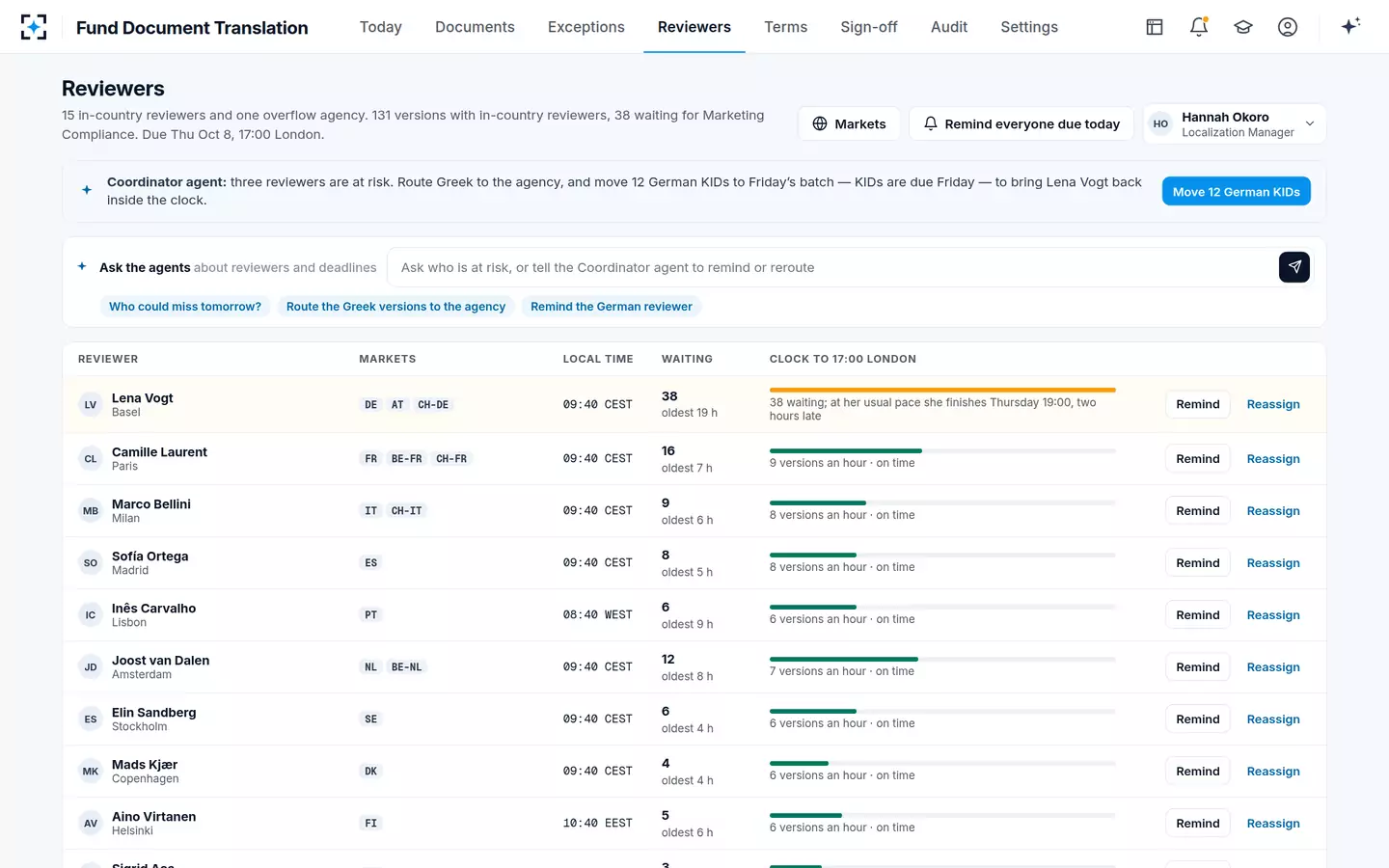Open the AI sparkle assistant icon

[1350, 26]
